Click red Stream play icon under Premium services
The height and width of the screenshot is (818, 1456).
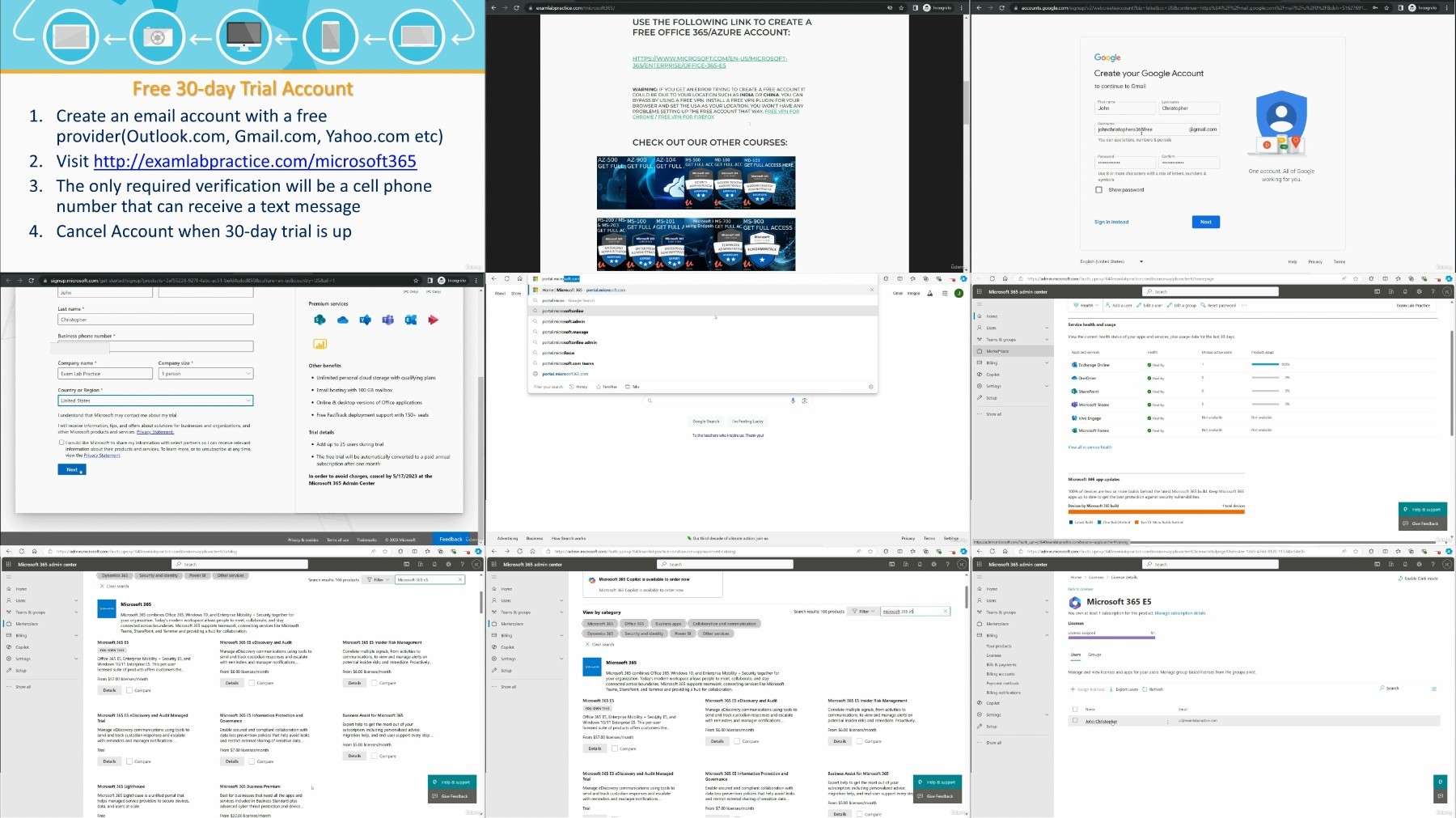coord(433,320)
